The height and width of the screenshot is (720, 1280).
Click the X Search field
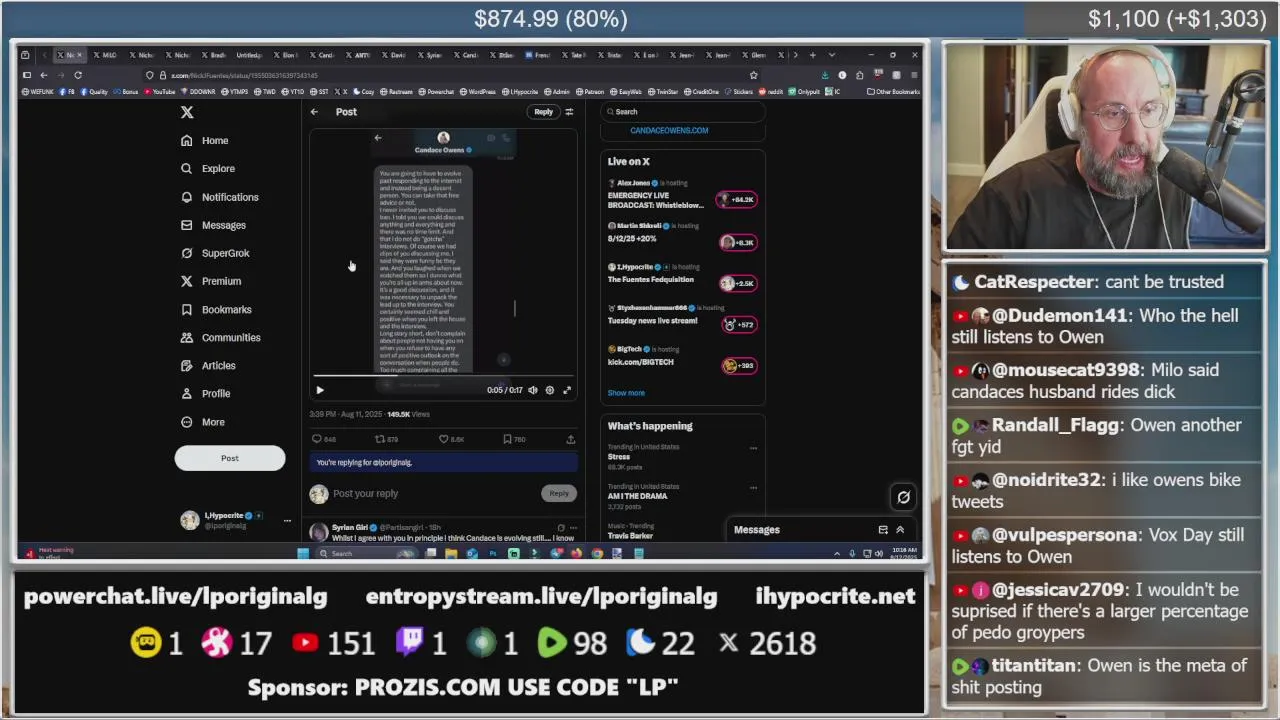(683, 112)
